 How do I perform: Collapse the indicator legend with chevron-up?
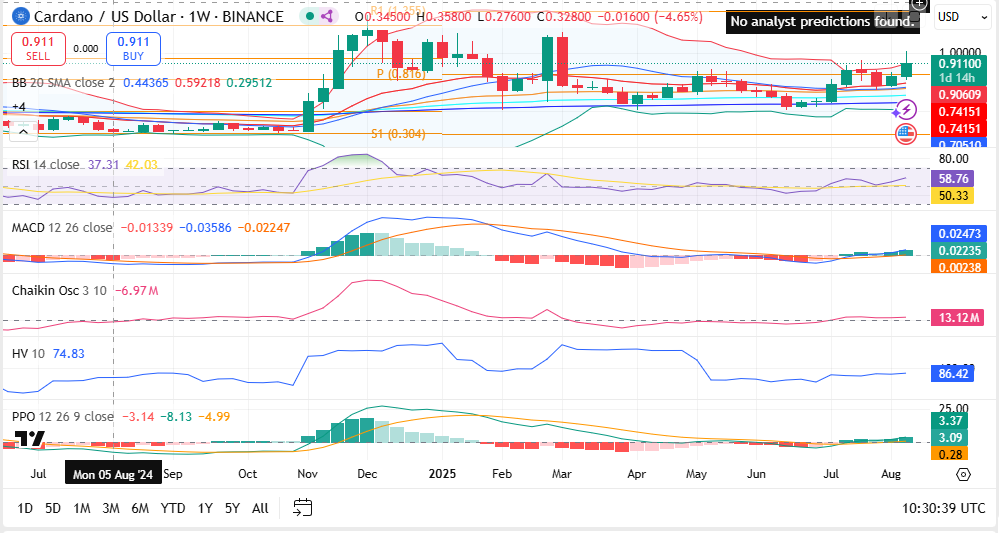tap(23, 132)
